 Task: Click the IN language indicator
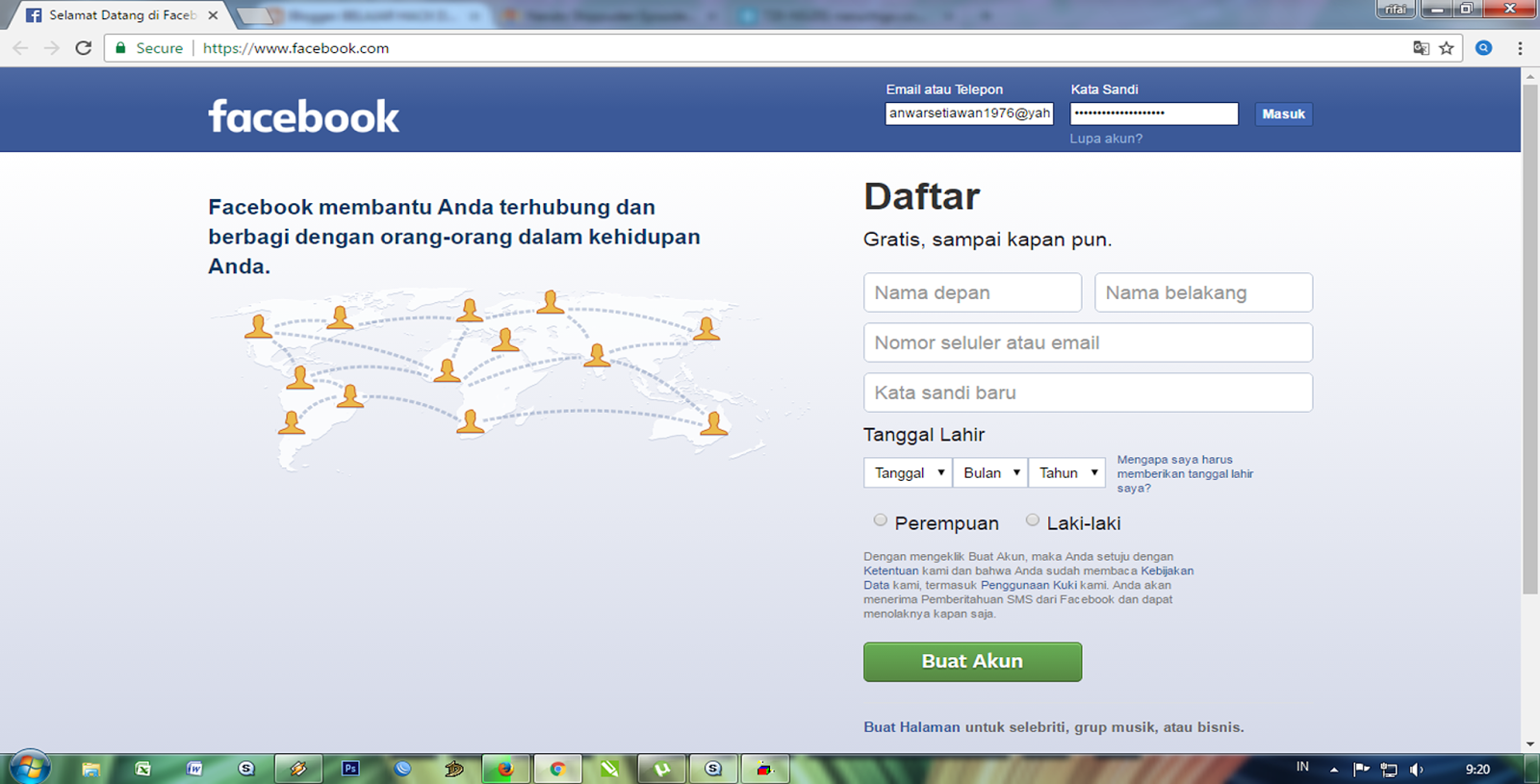pyautogui.click(x=1302, y=767)
